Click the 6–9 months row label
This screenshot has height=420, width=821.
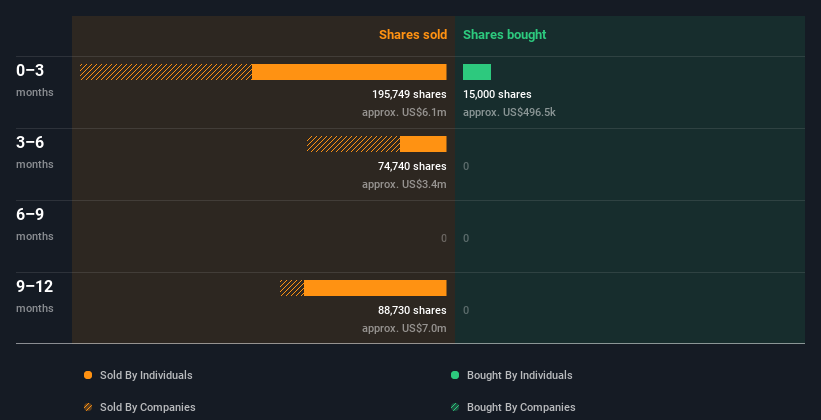click(35, 224)
